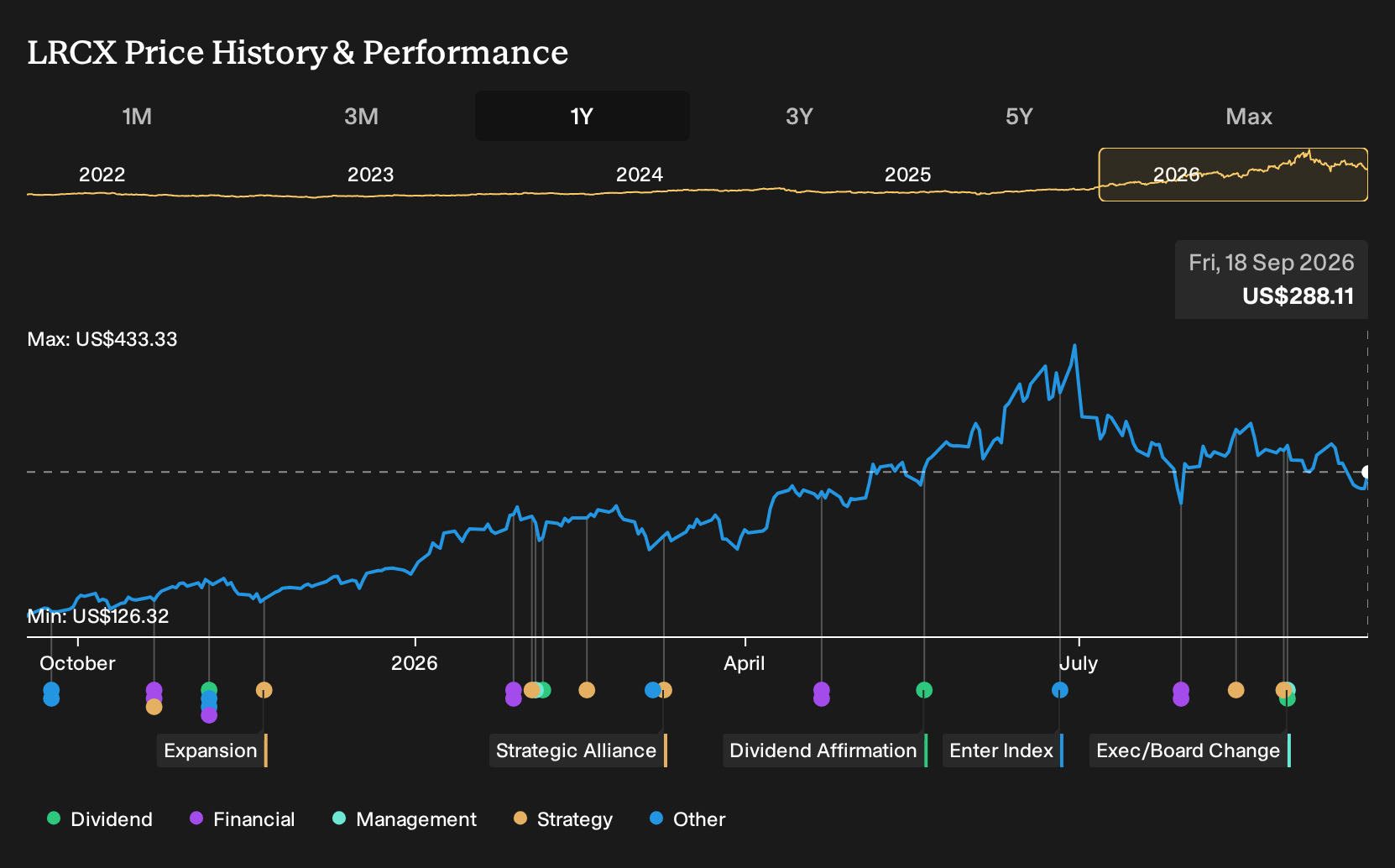Select blue dot left of Strategic Alliance marker
Screen dimensions: 1395x868
click(x=652, y=690)
